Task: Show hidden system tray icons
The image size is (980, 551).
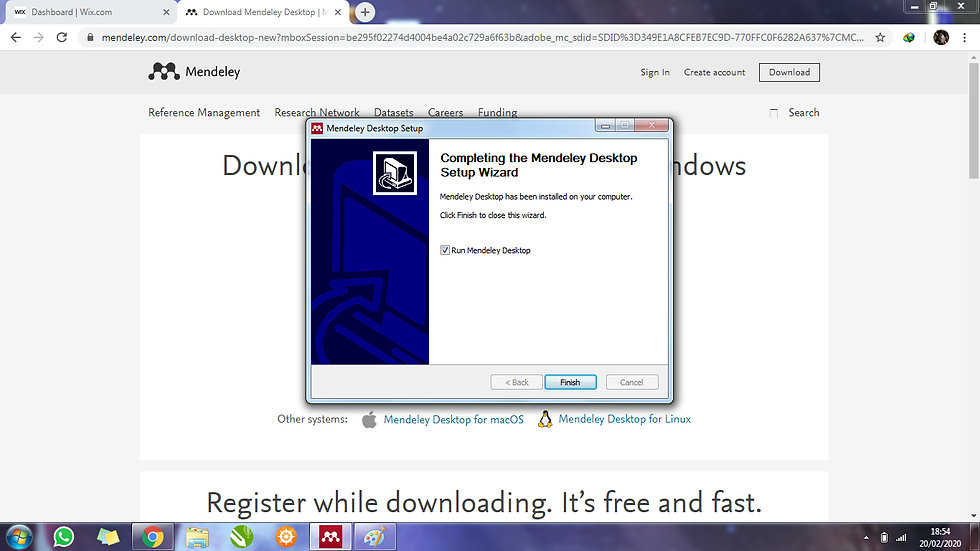Action: 866,538
